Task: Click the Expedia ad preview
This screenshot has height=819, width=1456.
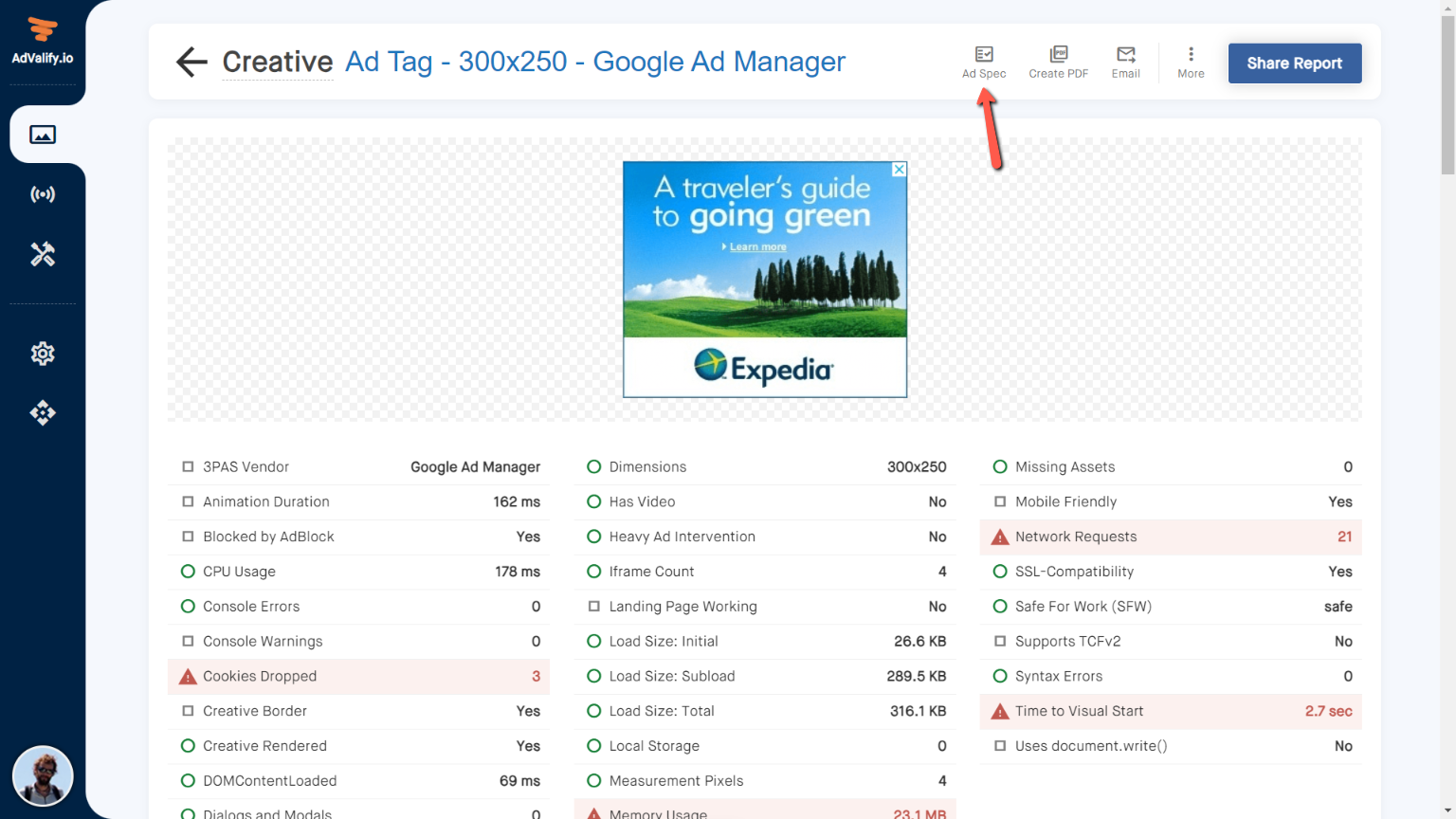Action: tap(765, 280)
